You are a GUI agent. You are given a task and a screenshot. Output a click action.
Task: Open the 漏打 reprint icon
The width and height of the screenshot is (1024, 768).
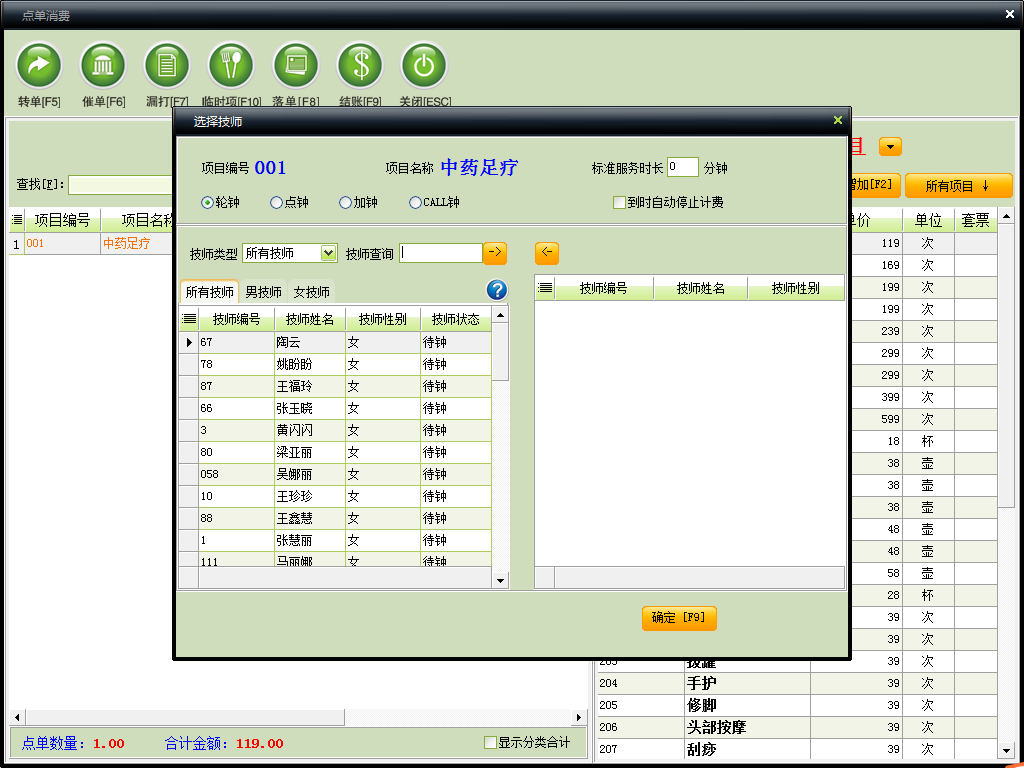(167, 65)
